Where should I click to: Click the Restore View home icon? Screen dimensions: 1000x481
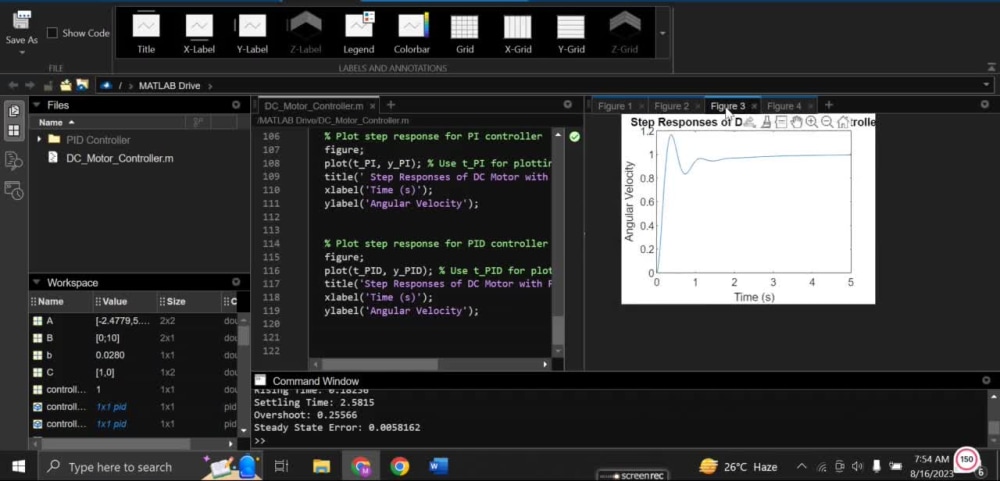(843, 122)
